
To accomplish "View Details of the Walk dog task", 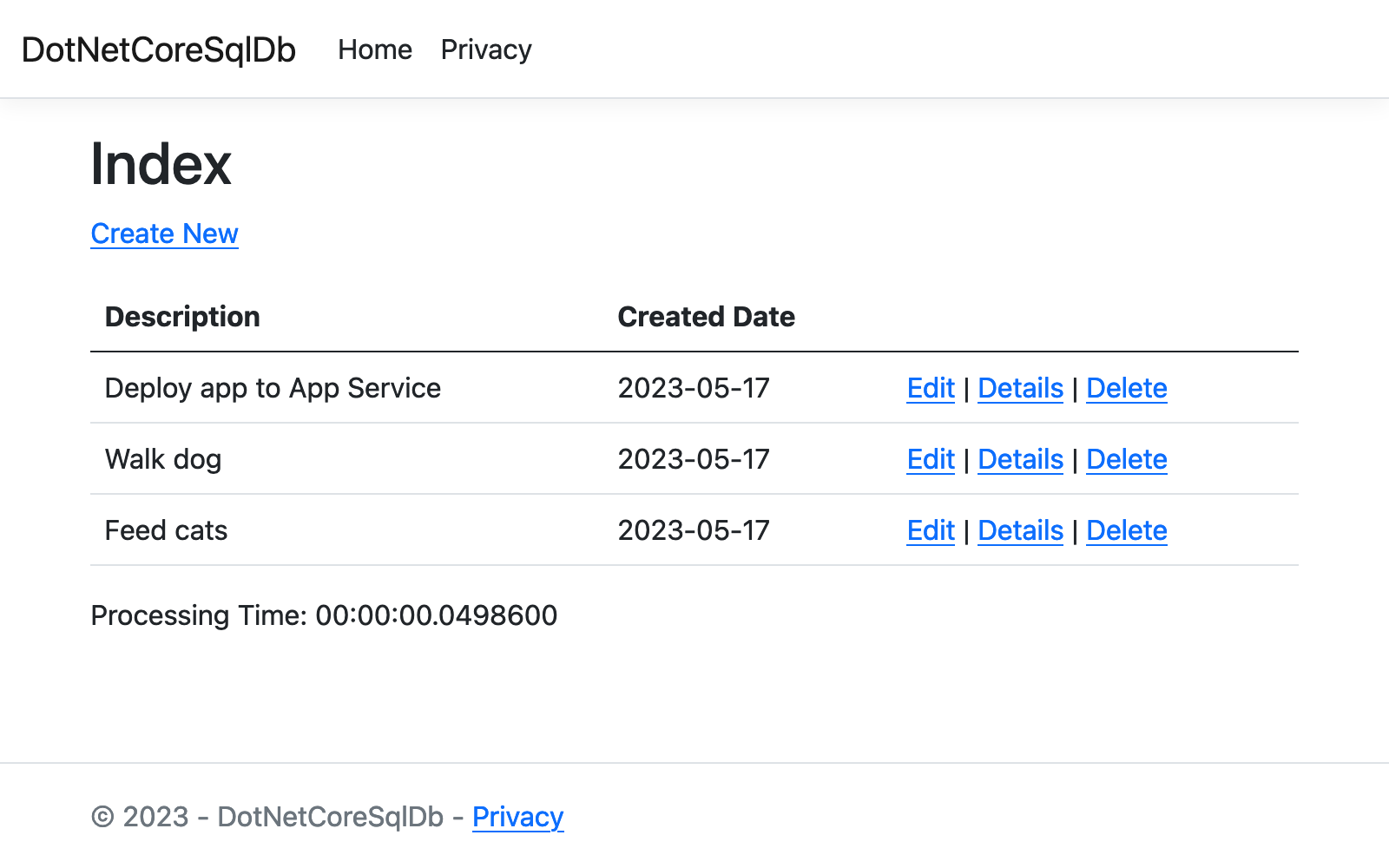I will pos(1020,459).
